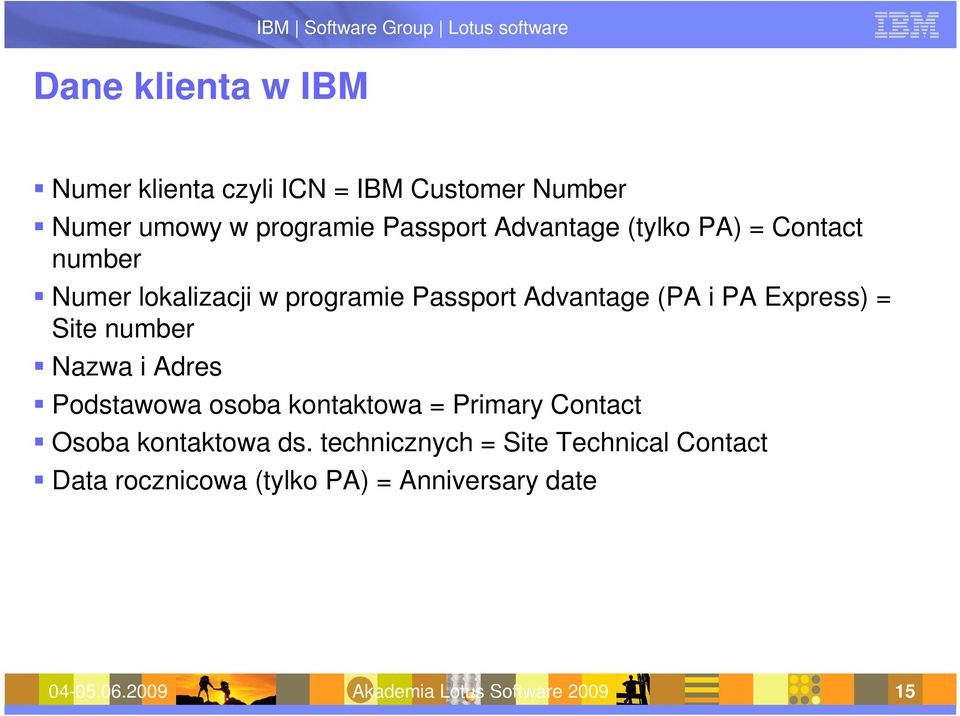
Task: Click the bullet 'Nazwa i Adres'
Action: coord(137,366)
